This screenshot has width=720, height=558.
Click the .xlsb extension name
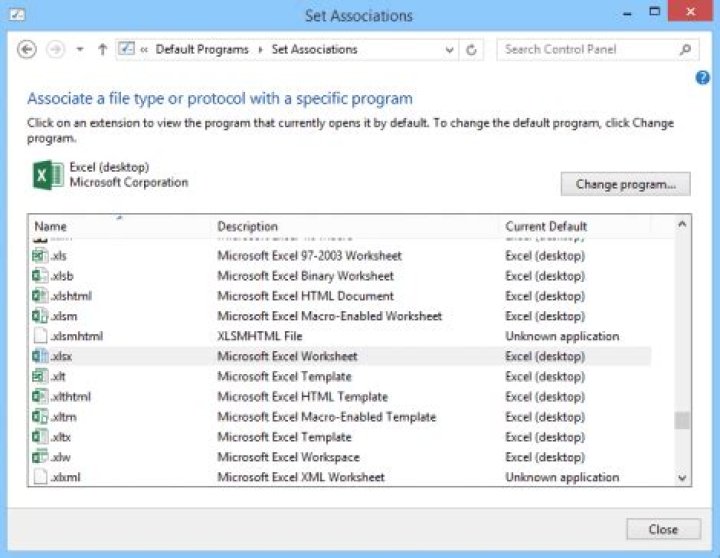click(x=62, y=276)
